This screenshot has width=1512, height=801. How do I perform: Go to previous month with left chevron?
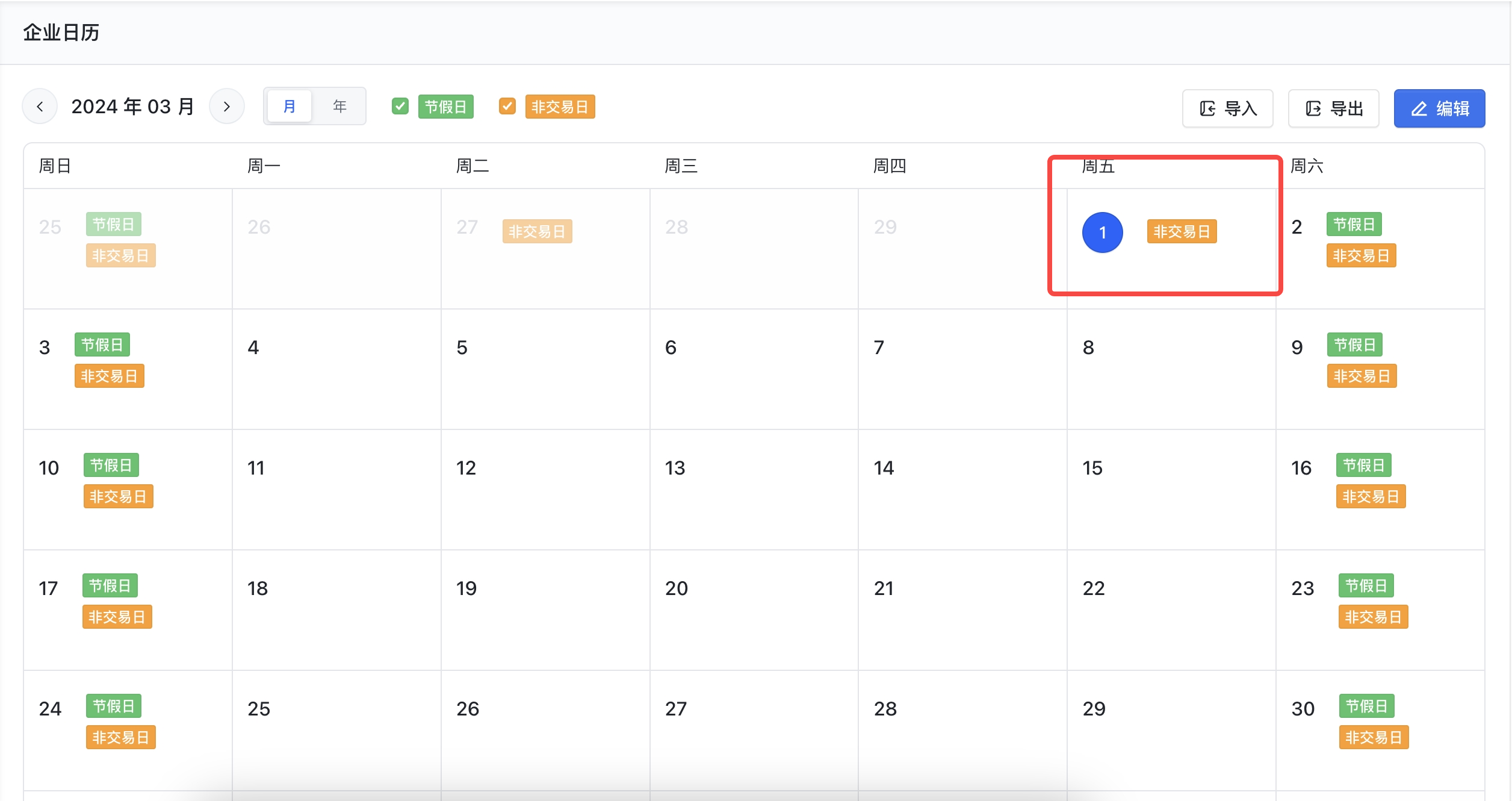(40, 107)
